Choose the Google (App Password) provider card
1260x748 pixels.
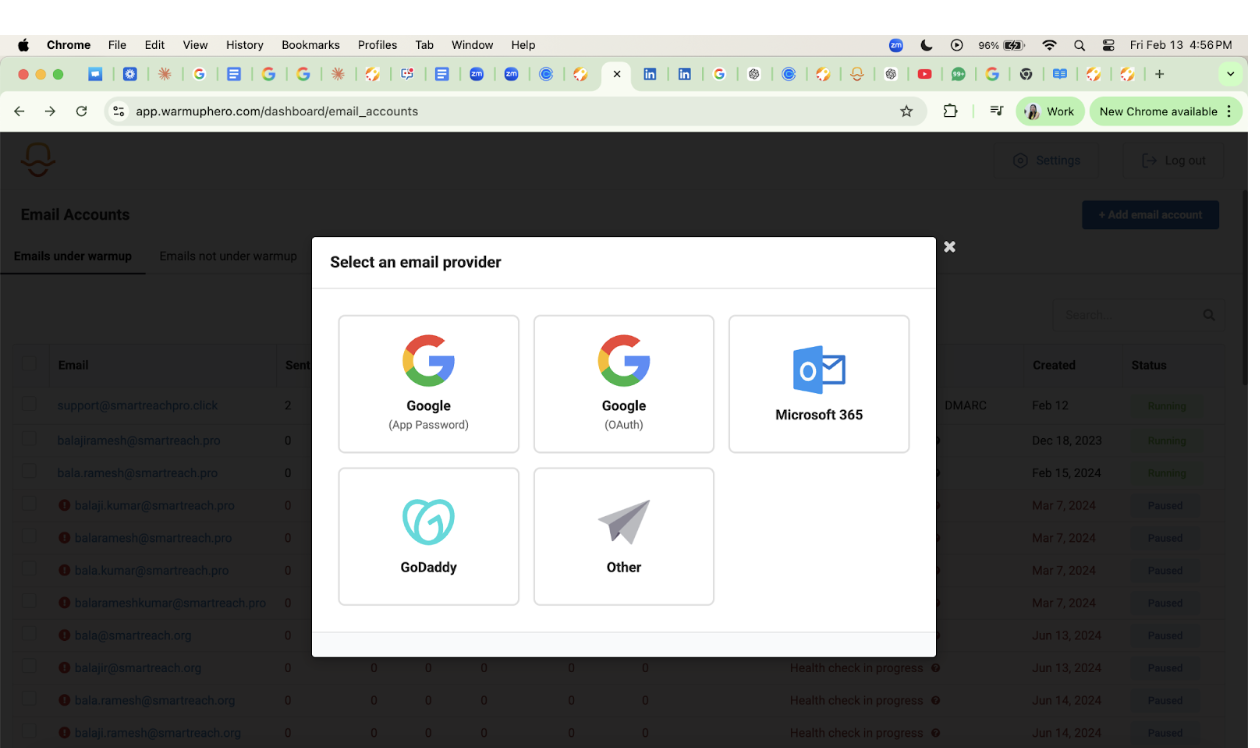point(428,384)
